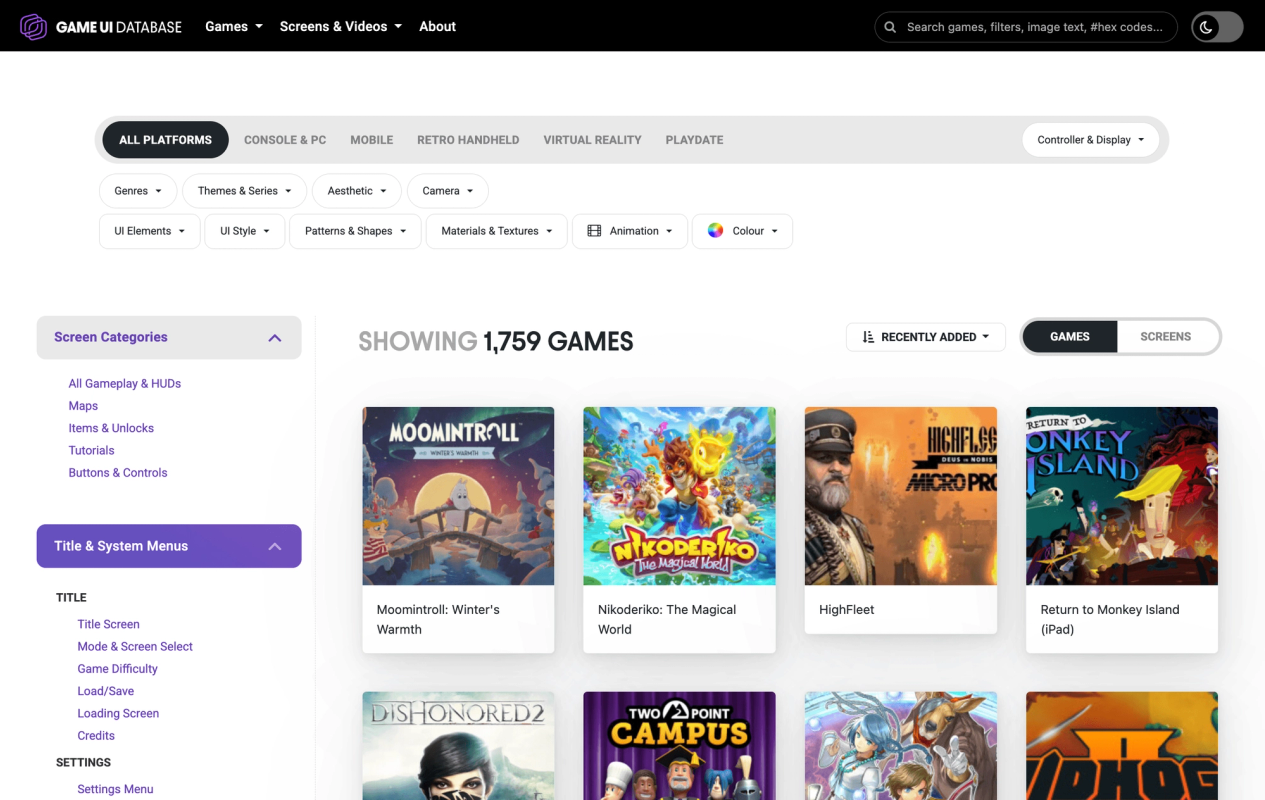Open the Controller & Display dropdown
This screenshot has width=1265, height=800.
pos(1091,140)
